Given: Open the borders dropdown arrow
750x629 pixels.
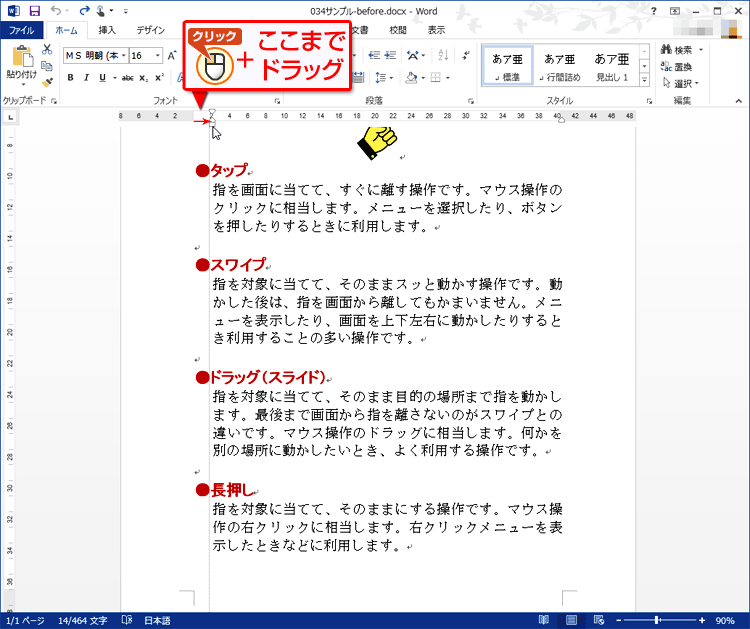Looking at the screenshot, I should click(448, 78).
